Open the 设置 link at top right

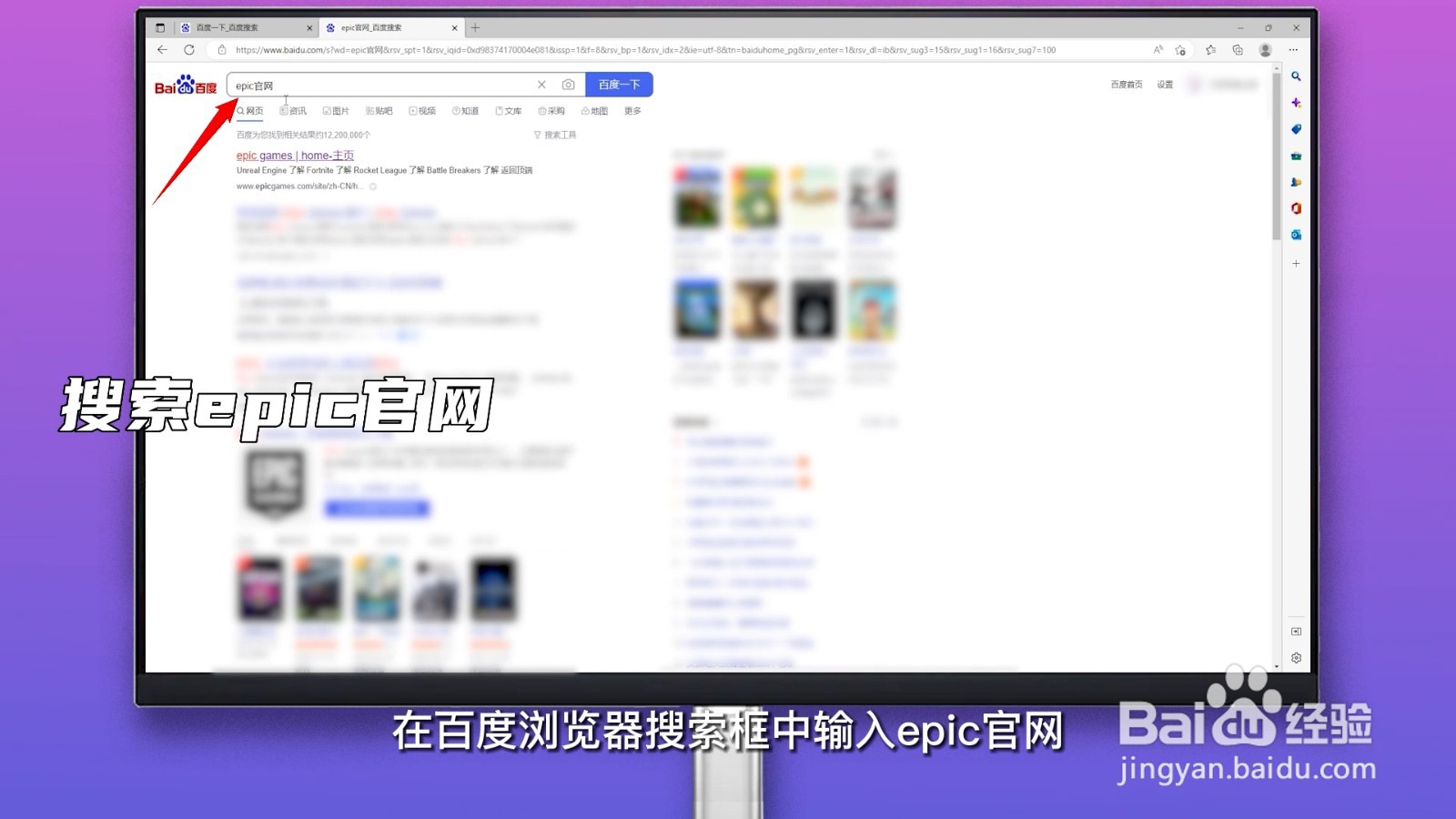[1165, 85]
